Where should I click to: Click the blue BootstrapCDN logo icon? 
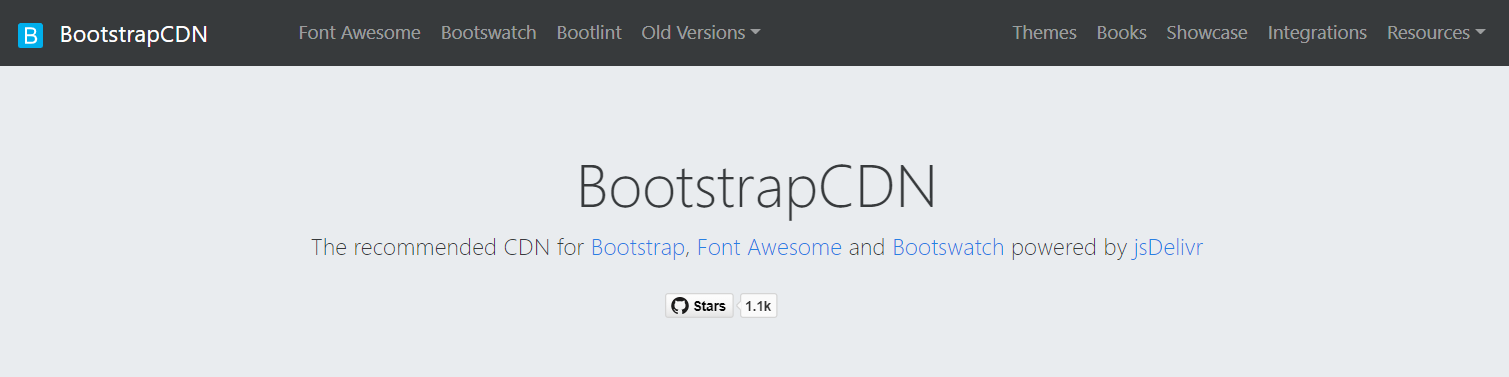tap(31, 35)
